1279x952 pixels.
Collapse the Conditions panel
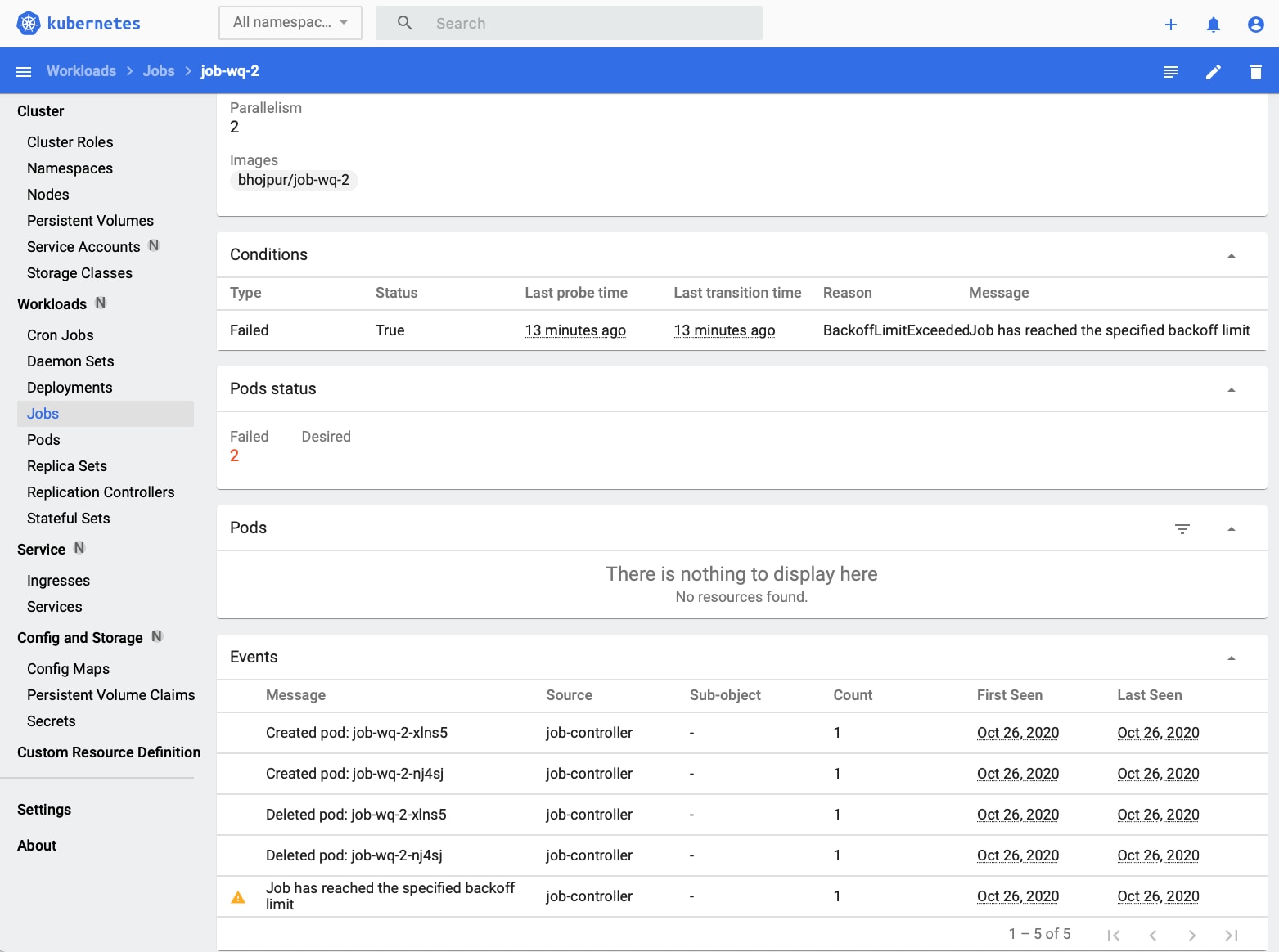coord(1231,255)
